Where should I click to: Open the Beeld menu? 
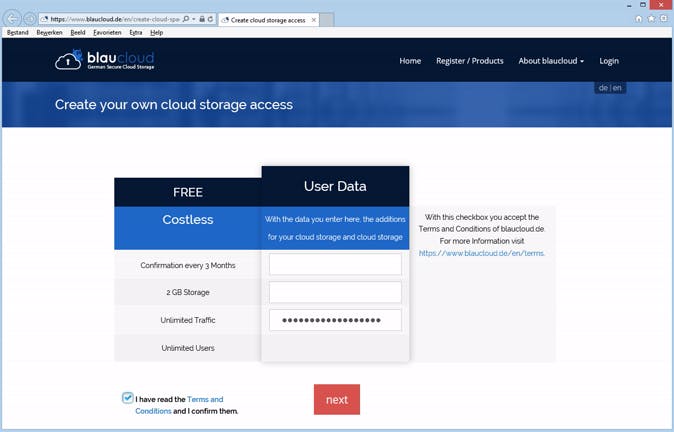click(78, 33)
